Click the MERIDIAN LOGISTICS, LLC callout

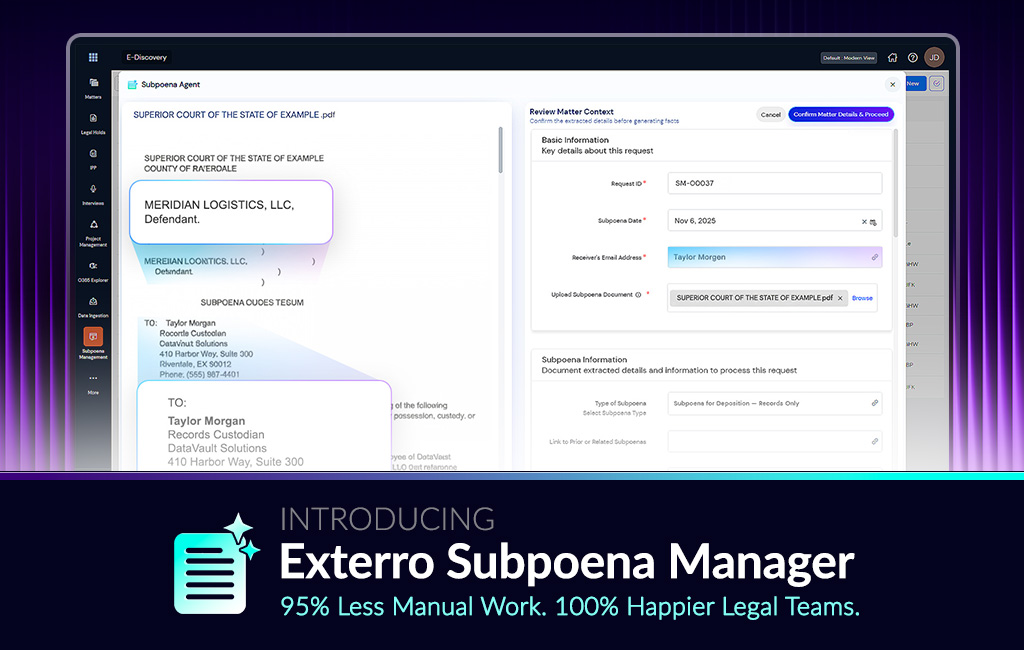pos(231,212)
